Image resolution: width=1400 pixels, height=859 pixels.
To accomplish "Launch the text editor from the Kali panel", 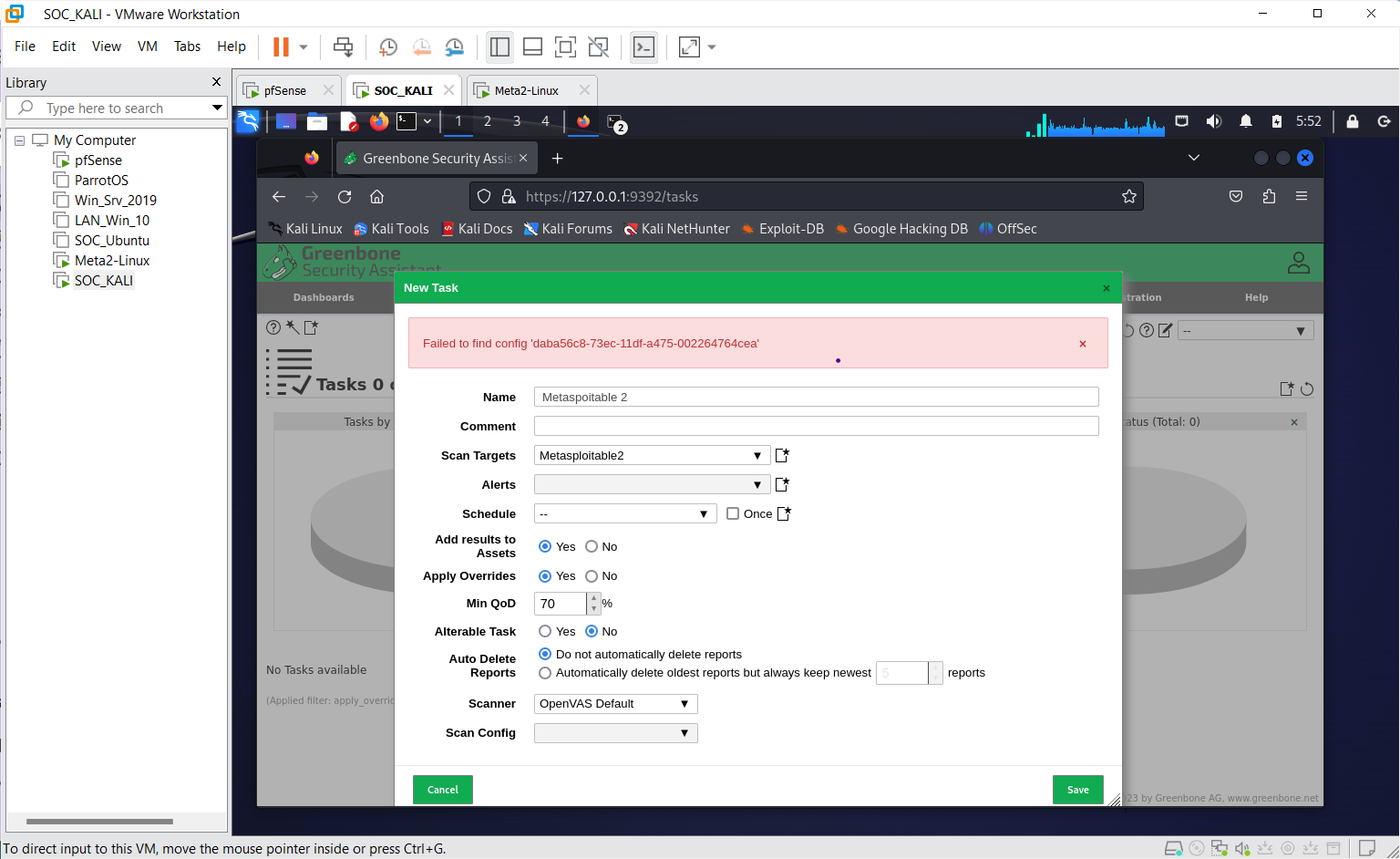I will click(348, 121).
